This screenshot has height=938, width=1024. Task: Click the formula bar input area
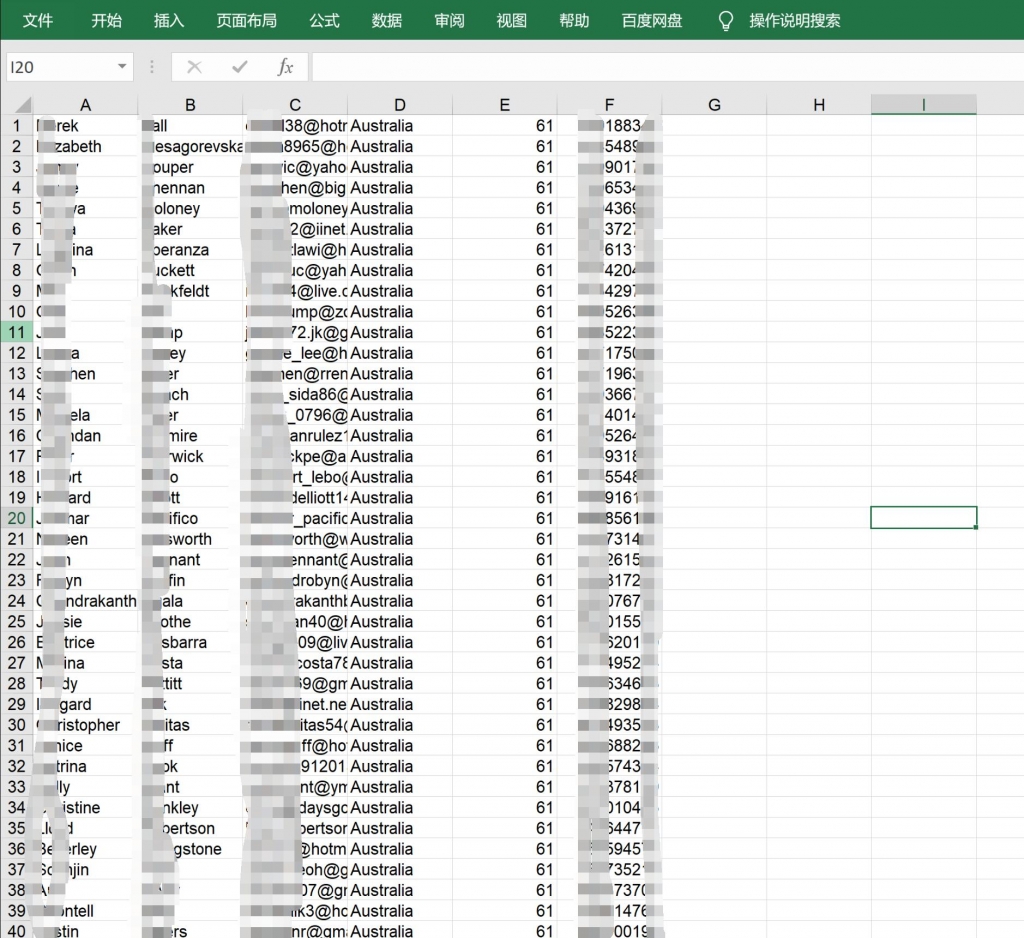point(667,67)
